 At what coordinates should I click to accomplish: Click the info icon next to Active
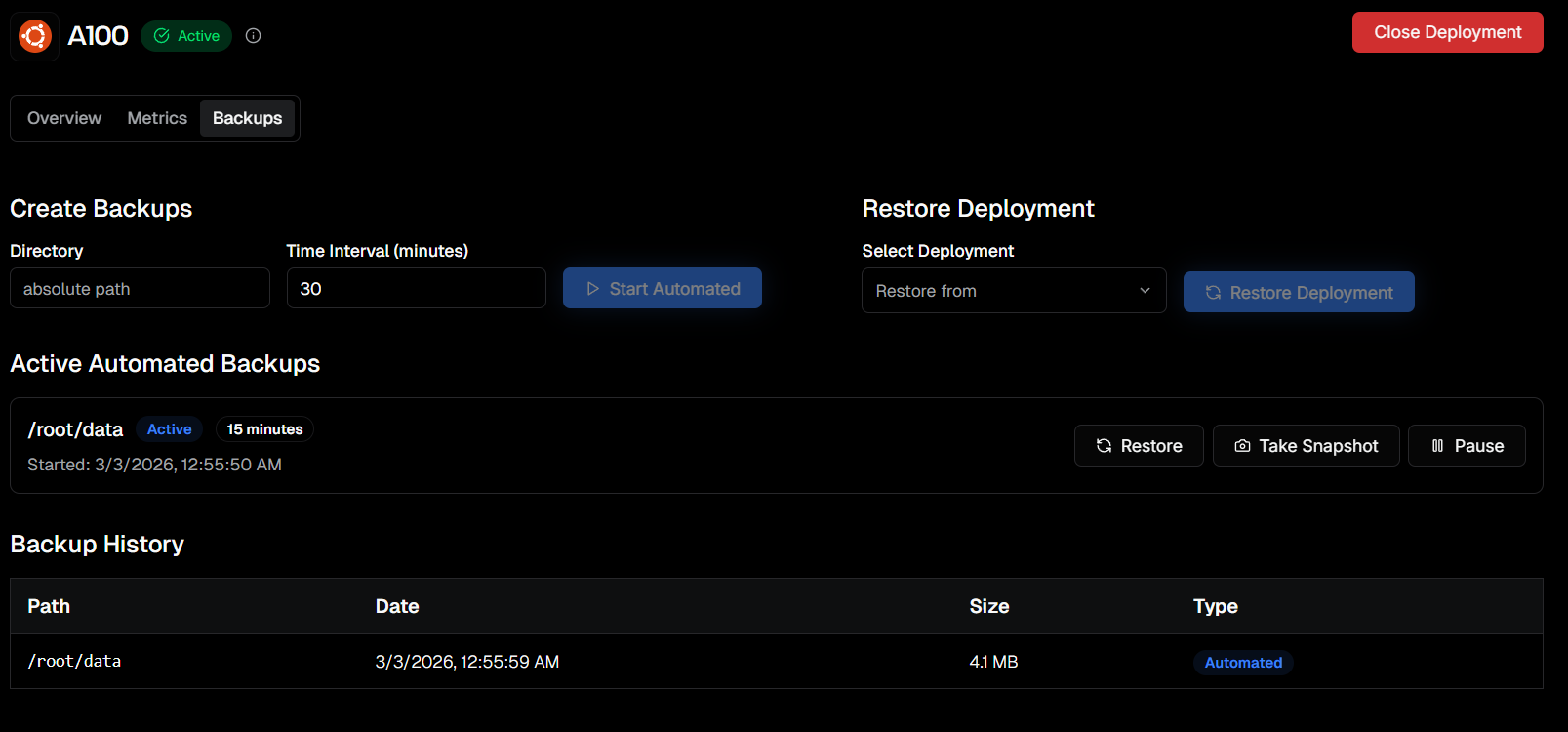tap(253, 36)
